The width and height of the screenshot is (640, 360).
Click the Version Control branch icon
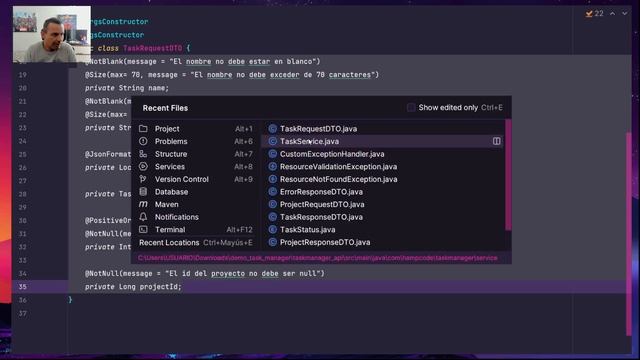(x=143, y=179)
